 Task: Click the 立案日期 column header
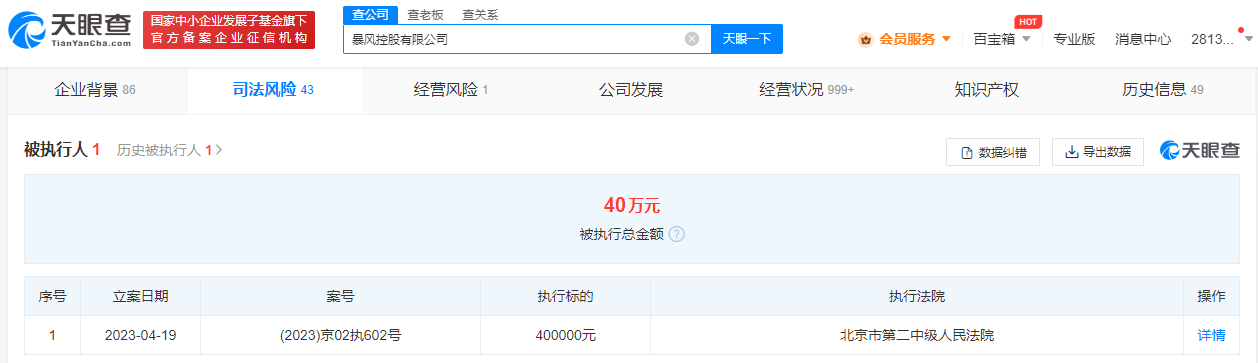[x=141, y=297]
